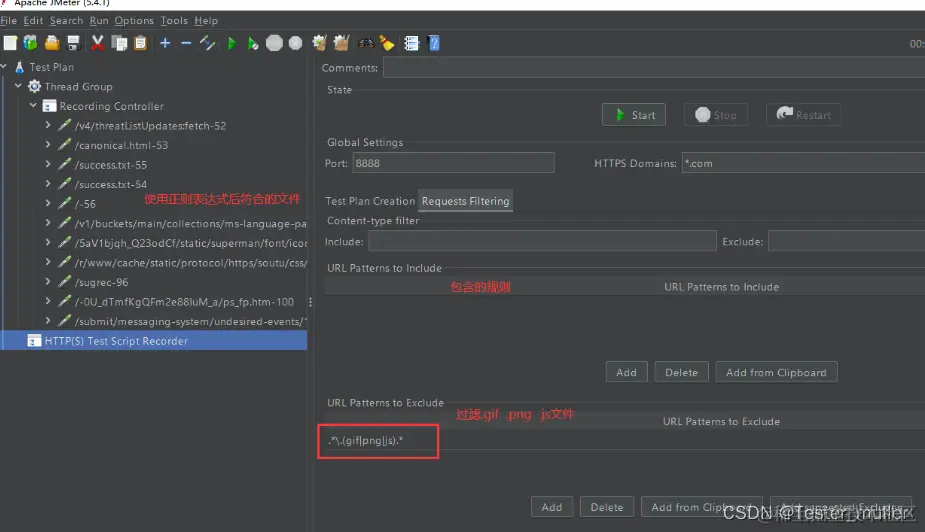Screen dimensions: 925x532
Task: Click Add from Clipboard for Include patterns
Action: 776,372
